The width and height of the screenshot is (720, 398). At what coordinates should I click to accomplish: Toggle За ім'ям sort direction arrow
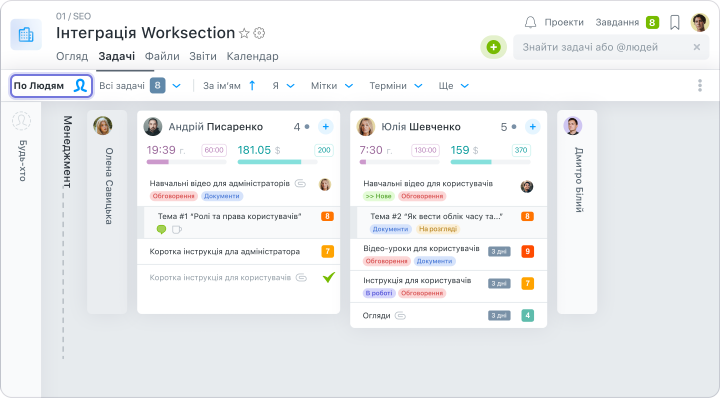pyautogui.click(x=252, y=85)
